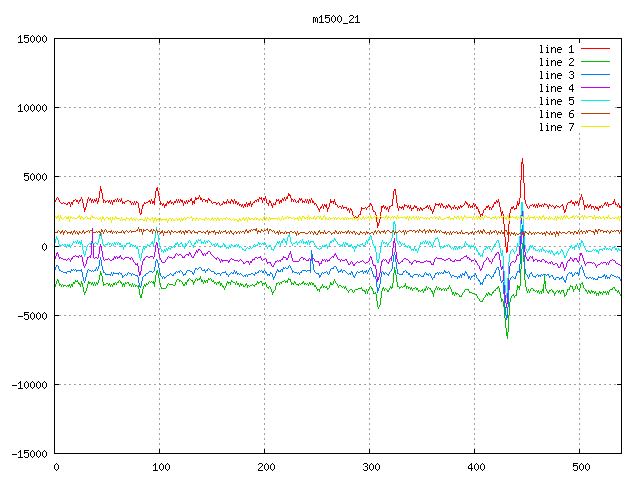Click the tallest red peak near x 445
Image resolution: width=640 pixels, height=480 pixels.
tap(522, 160)
